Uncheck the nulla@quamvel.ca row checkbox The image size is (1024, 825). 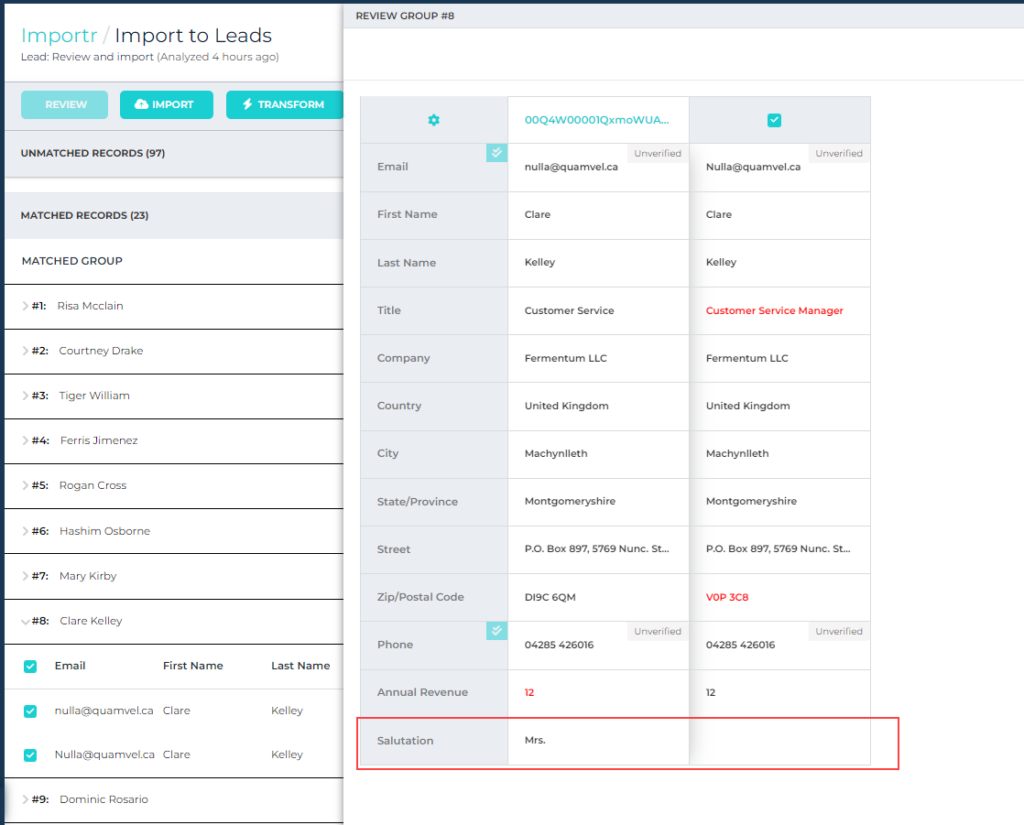pyautogui.click(x=30, y=711)
